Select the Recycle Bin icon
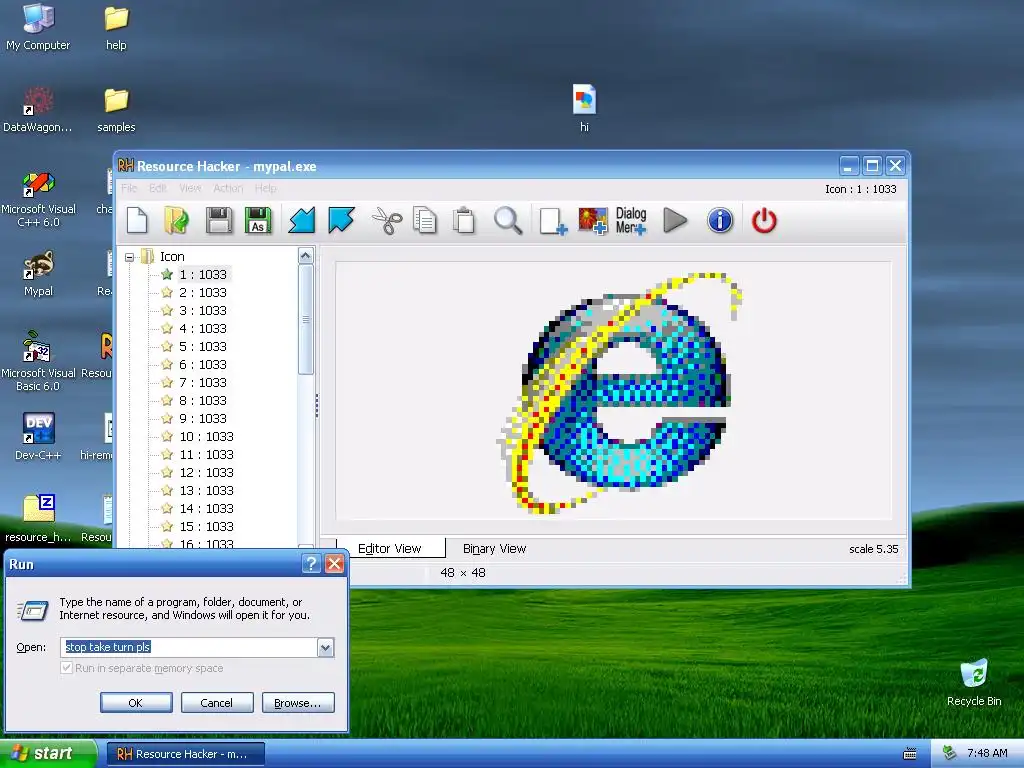The width and height of the screenshot is (1024, 768). pyautogui.click(x=974, y=682)
